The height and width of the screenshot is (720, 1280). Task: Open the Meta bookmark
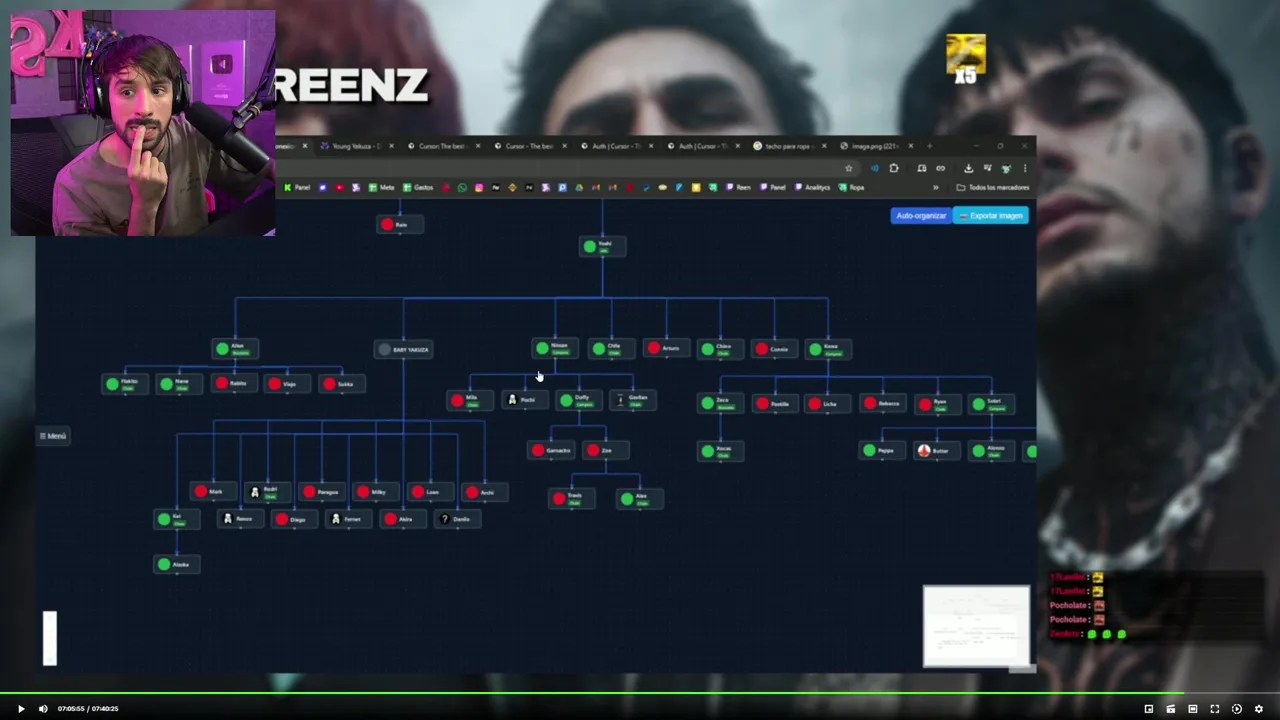click(381, 187)
